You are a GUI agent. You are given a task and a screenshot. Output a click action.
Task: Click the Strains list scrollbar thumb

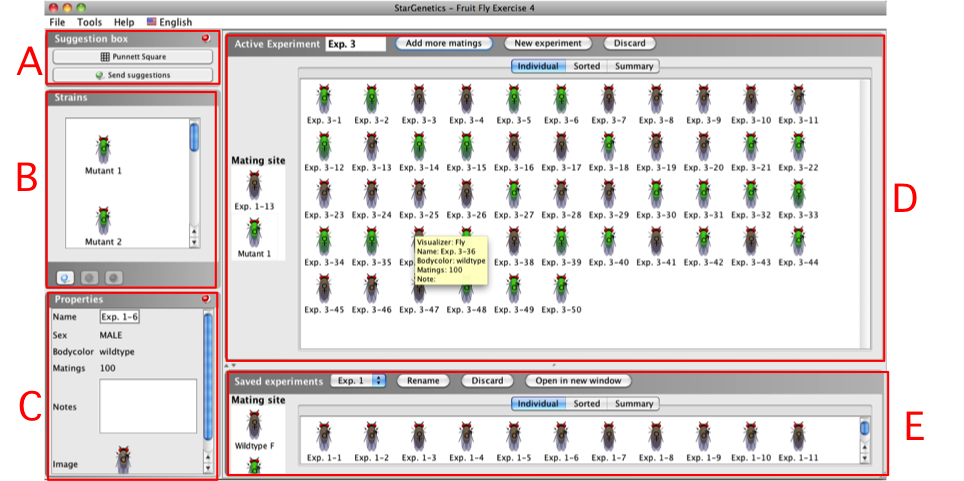(x=194, y=137)
